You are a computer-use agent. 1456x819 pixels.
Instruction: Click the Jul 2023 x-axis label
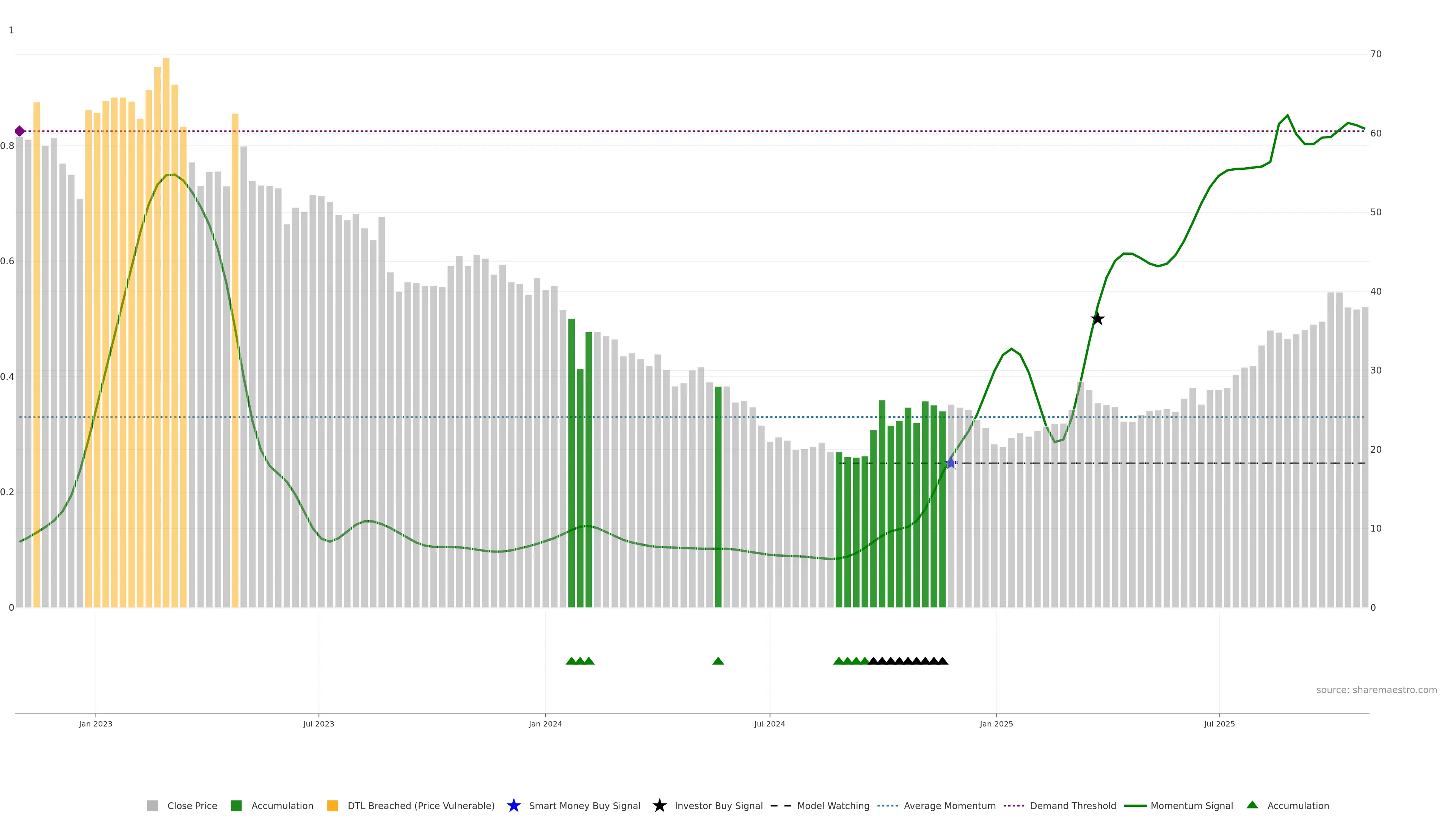click(318, 723)
